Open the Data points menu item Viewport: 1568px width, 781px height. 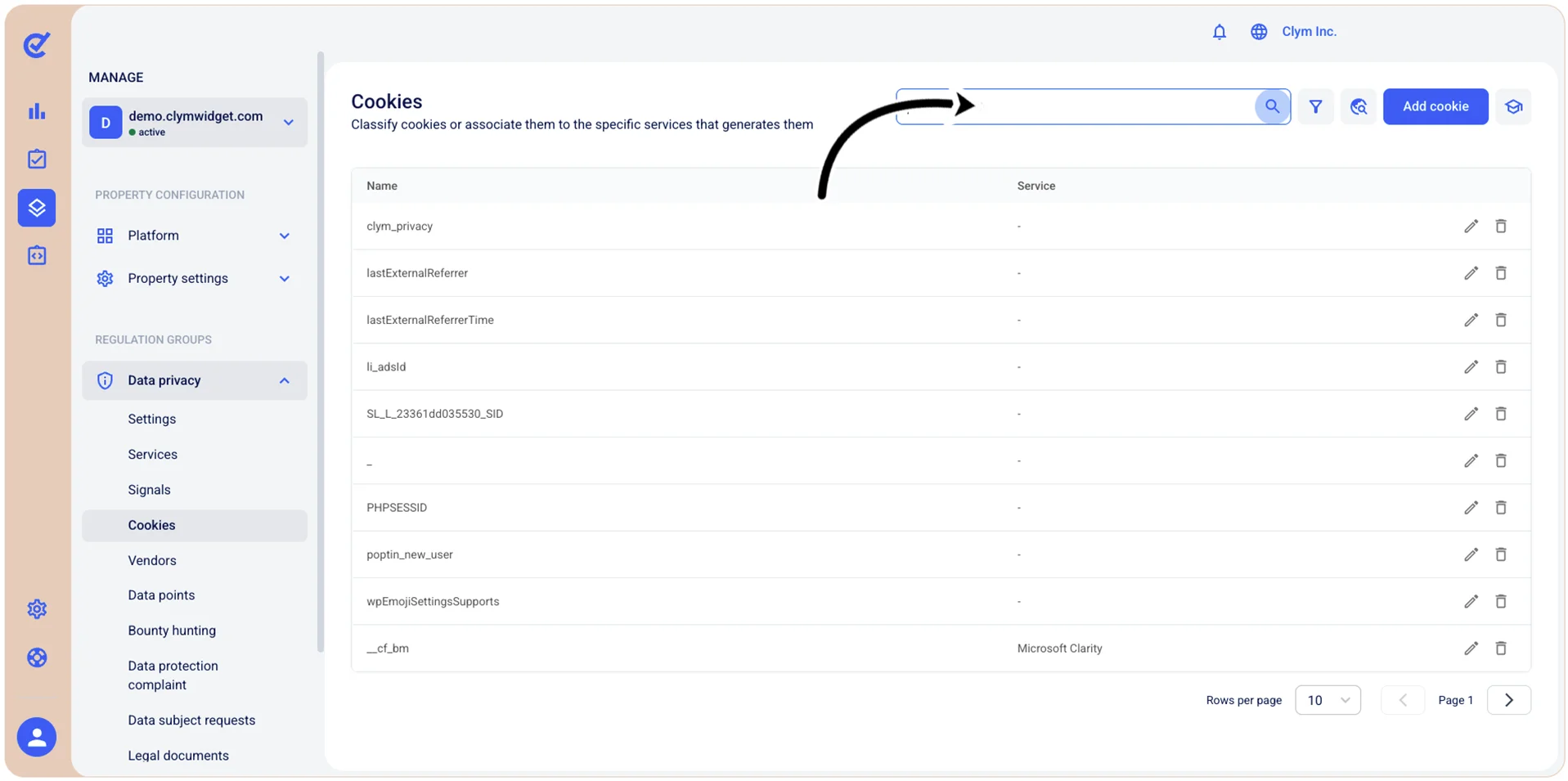[161, 595]
